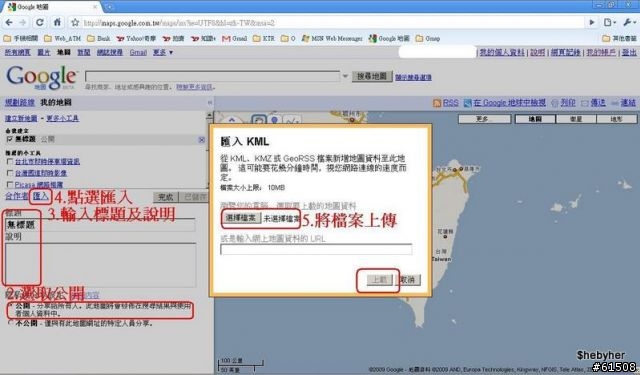Screen dimensions: 640x375
Task: Open the Google 地圖 bookmark
Action: [x=389, y=38]
